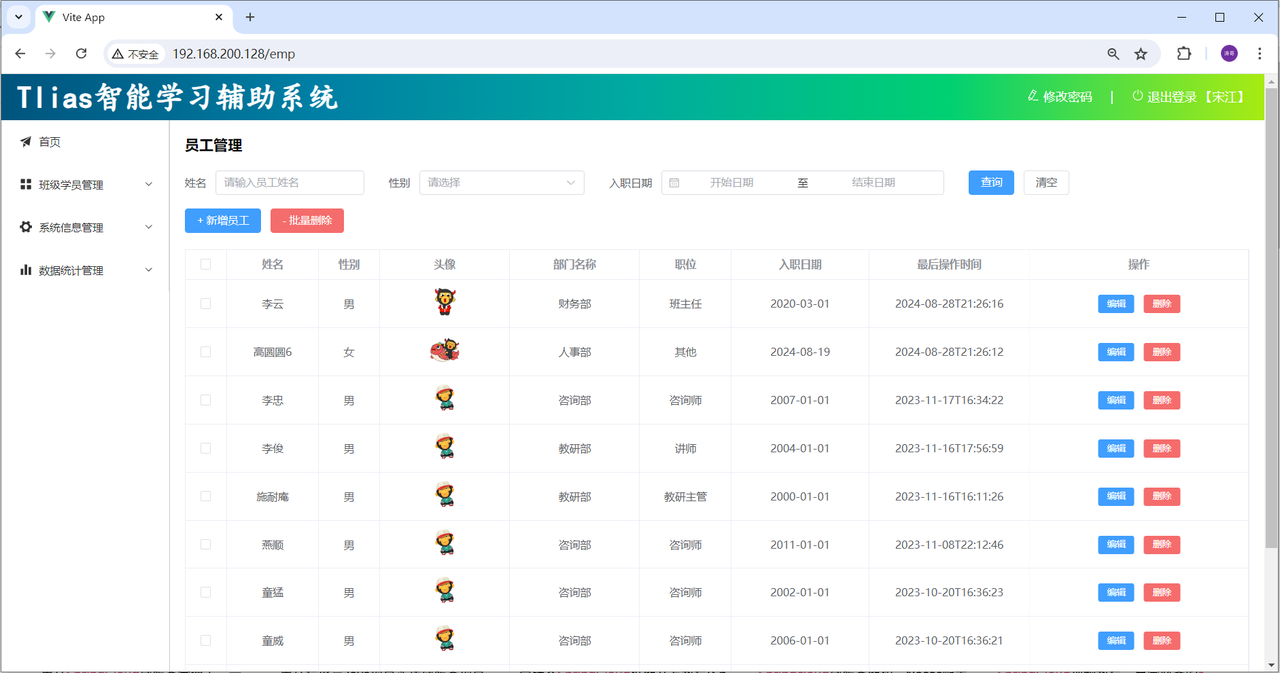Click the bar chart icon beside 数据统计管理

26,270
